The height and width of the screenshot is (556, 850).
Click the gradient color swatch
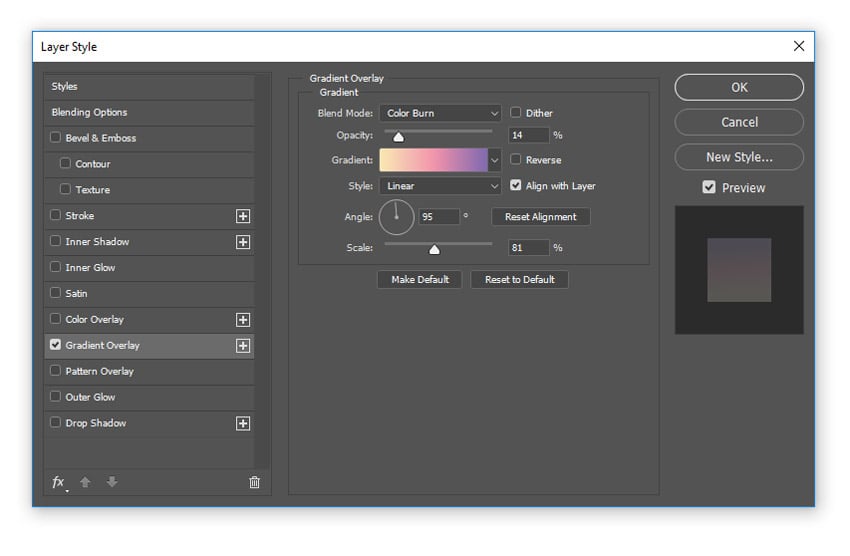pyautogui.click(x=434, y=160)
